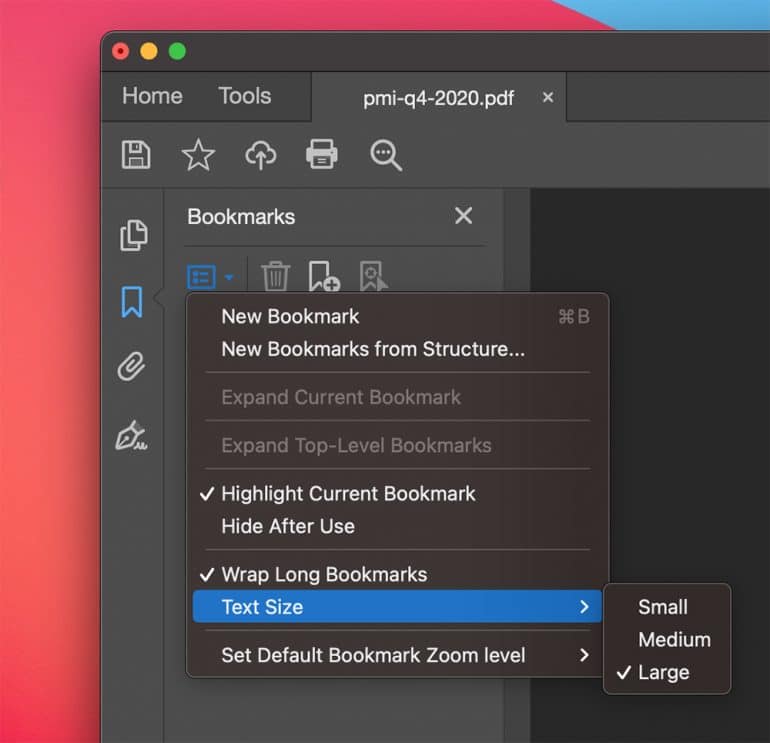This screenshot has height=743, width=770.
Task: Select Medium text size
Action: [667, 639]
